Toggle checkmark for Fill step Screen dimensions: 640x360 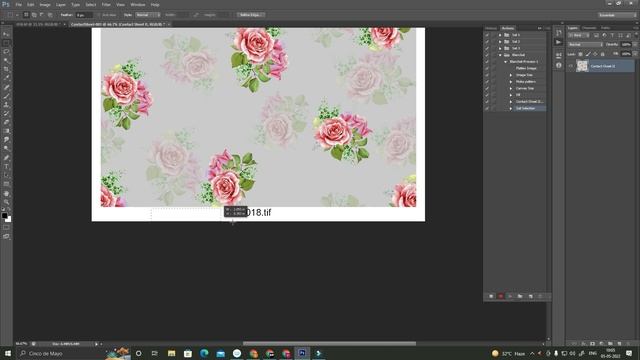[x=487, y=95]
